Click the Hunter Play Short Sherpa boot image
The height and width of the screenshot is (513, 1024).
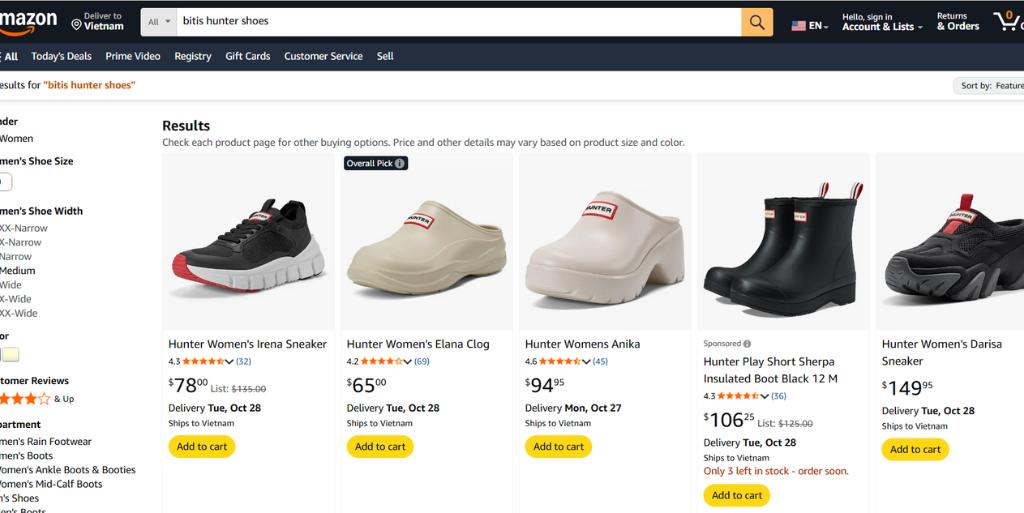tap(783, 242)
